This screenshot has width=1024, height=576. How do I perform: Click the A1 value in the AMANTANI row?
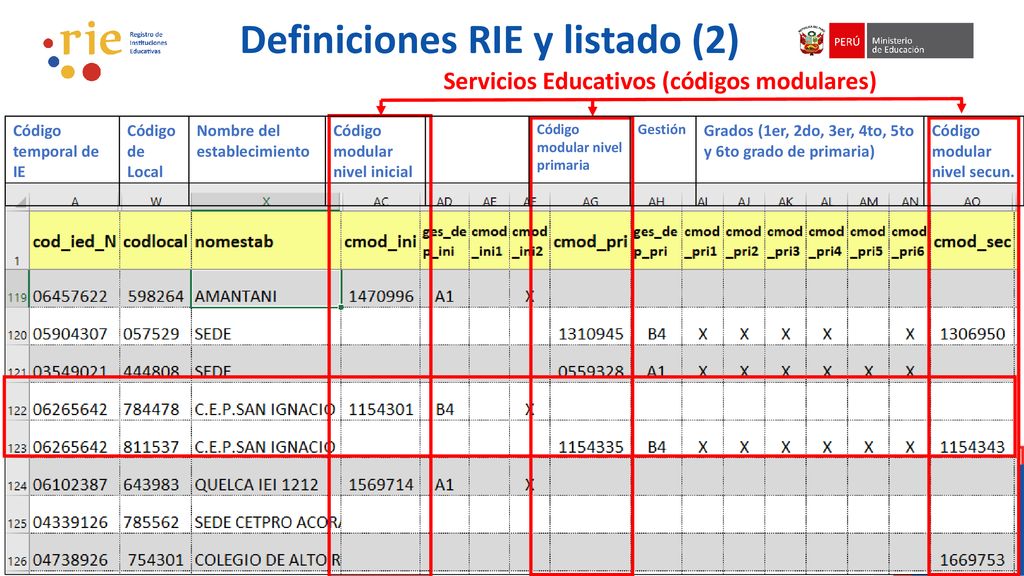[444, 296]
